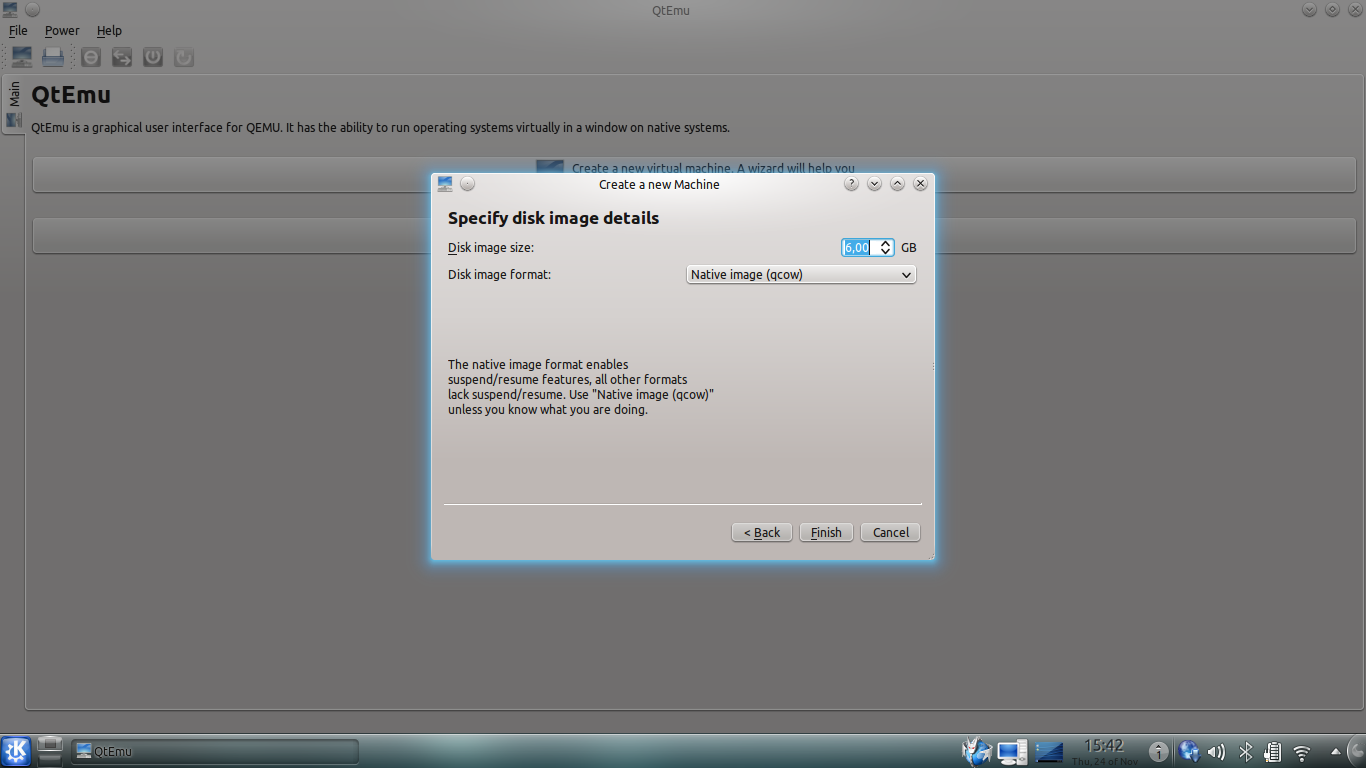Click the Create a new virtual machine button behind dialog
1366x768 pixels.
(695, 174)
